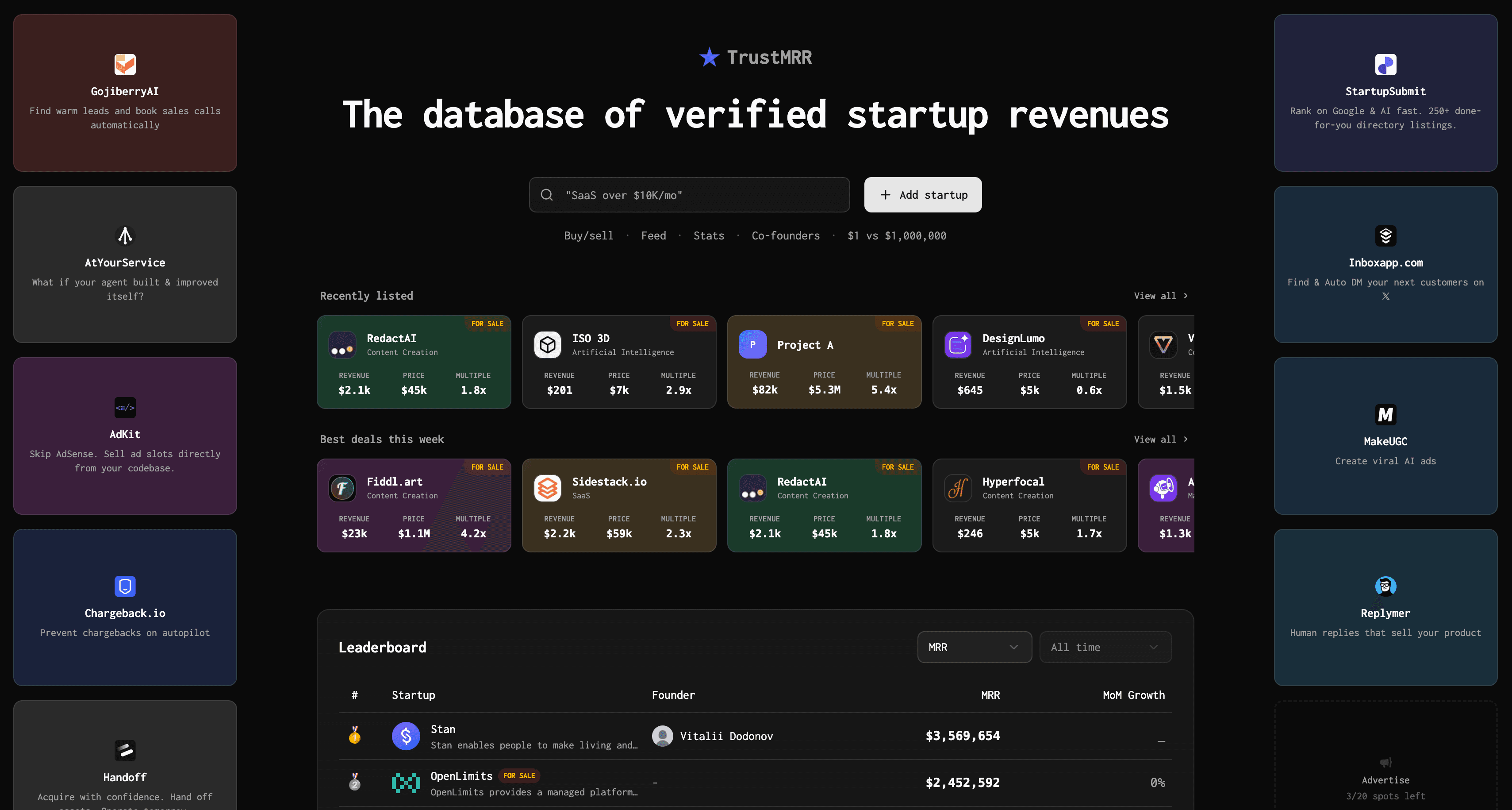
Task: Click the Leaderboard heading
Action: [383, 647]
